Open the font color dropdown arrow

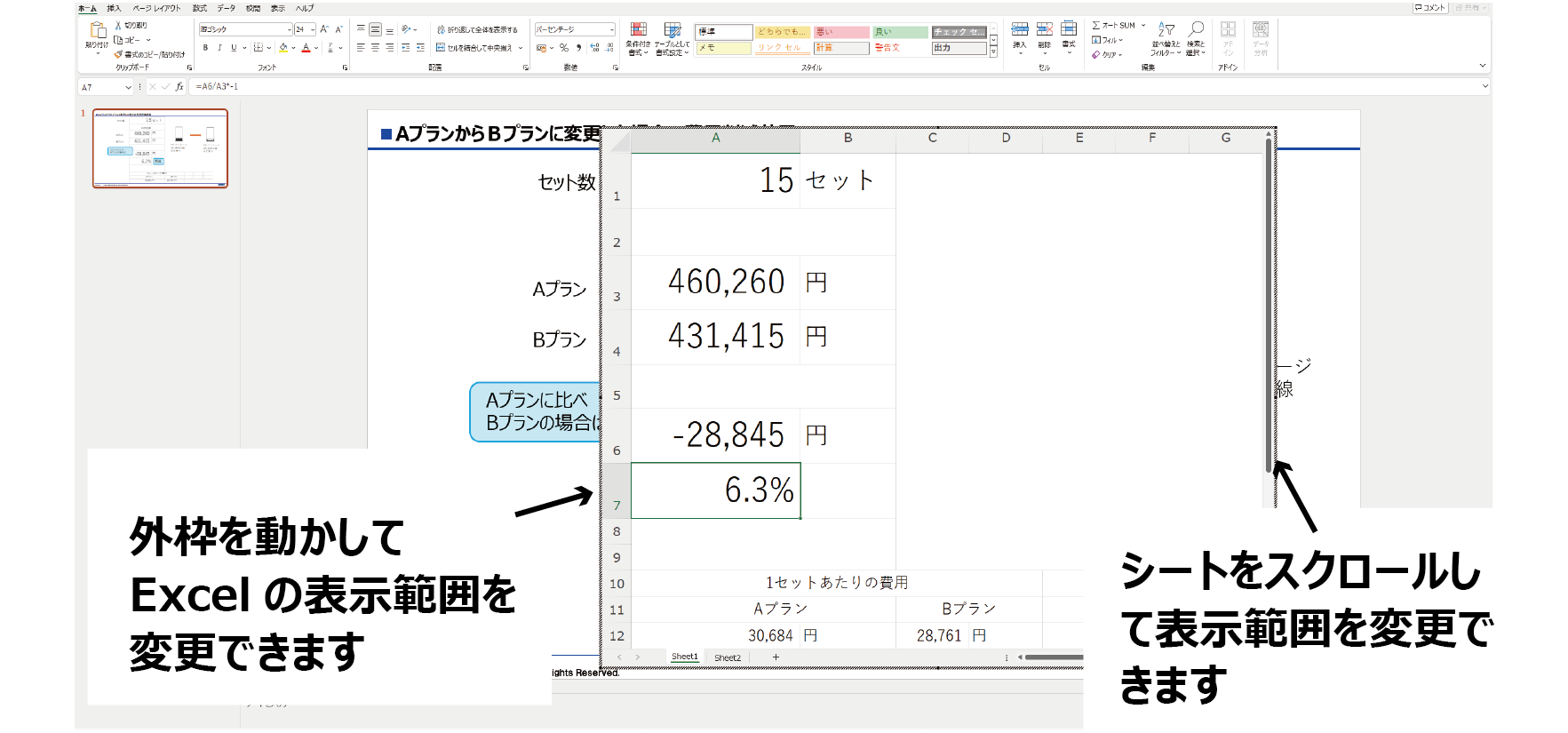tap(316, 48)
